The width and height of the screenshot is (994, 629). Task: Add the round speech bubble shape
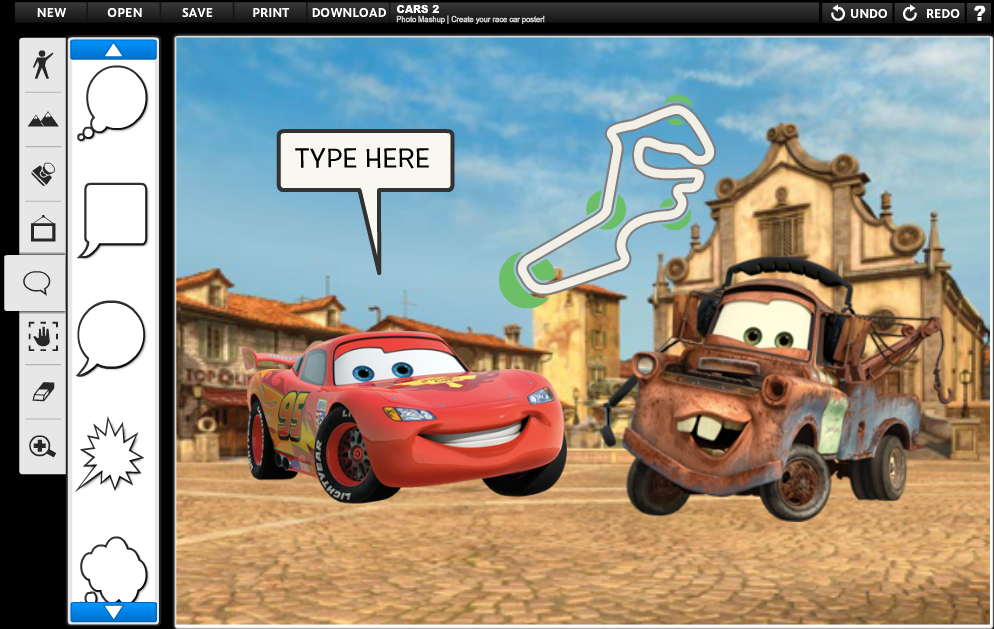pyautogui.click(x=111, y=338)
